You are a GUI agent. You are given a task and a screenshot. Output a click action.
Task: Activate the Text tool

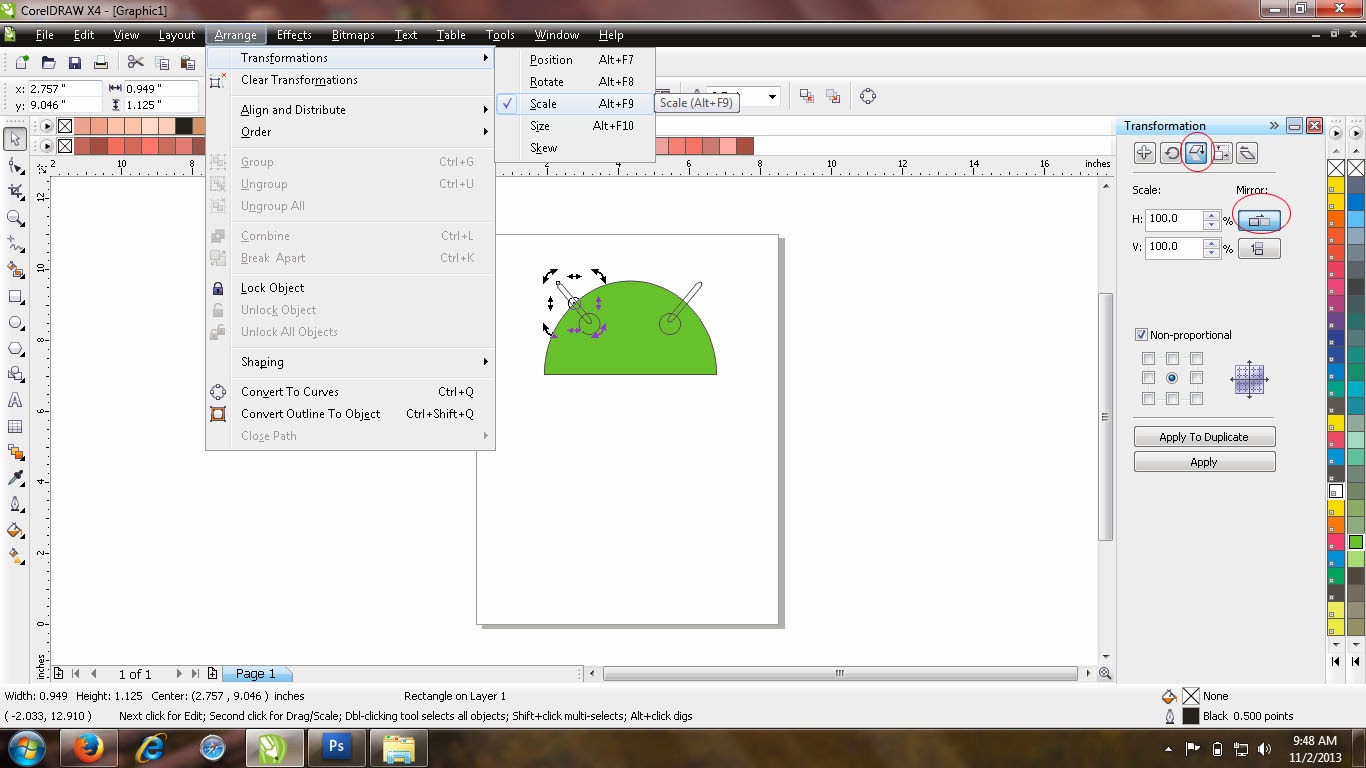click(x=15, y=400)
